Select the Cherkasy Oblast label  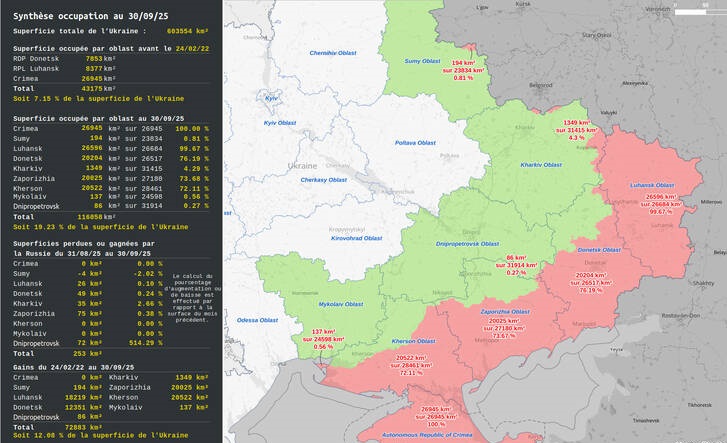coord(323,180)
